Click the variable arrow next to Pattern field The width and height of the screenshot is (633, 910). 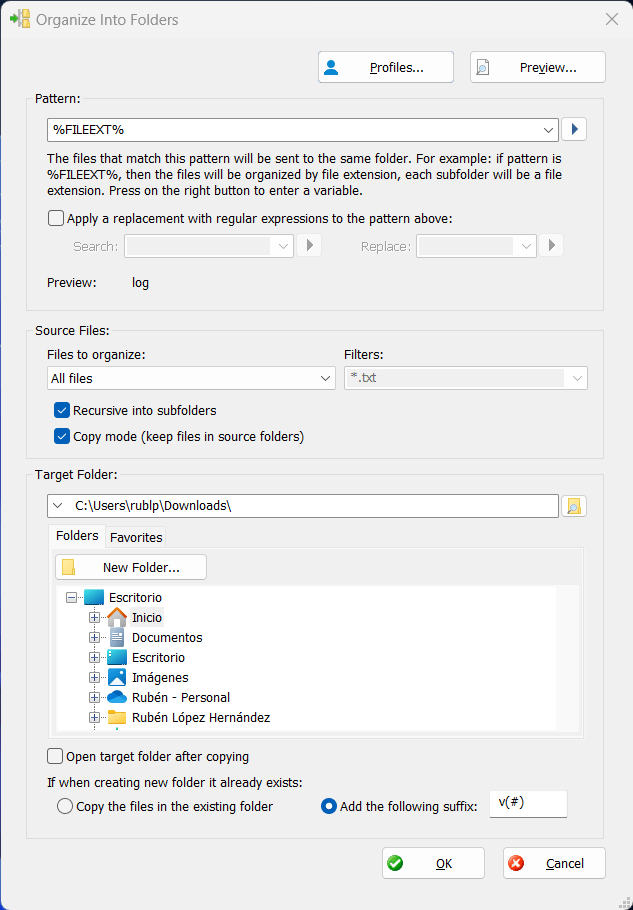pos(574,129)
